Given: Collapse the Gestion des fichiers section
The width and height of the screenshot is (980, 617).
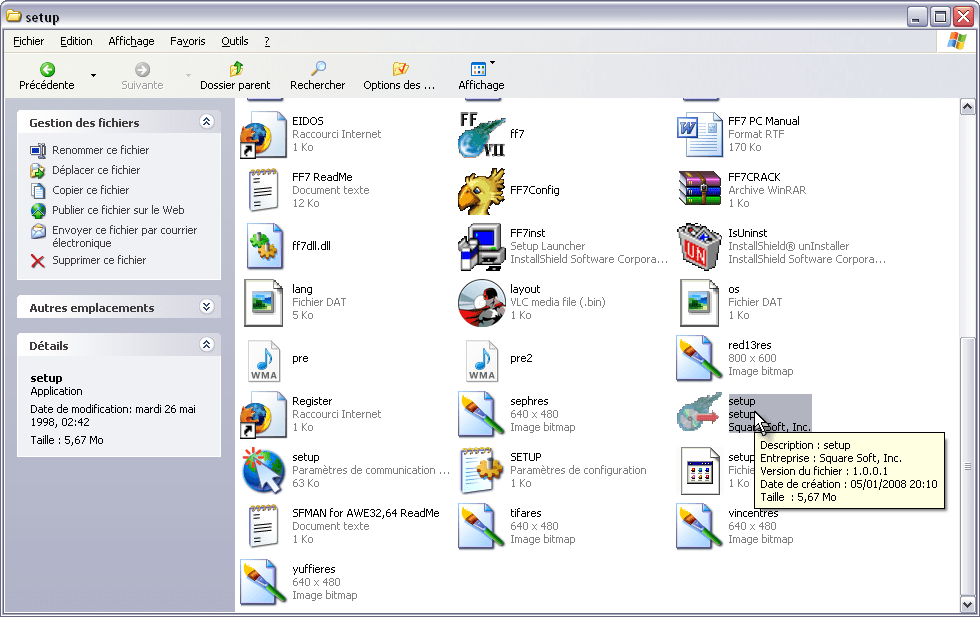Looking at the screenshot, I should (x=207, y=121).
